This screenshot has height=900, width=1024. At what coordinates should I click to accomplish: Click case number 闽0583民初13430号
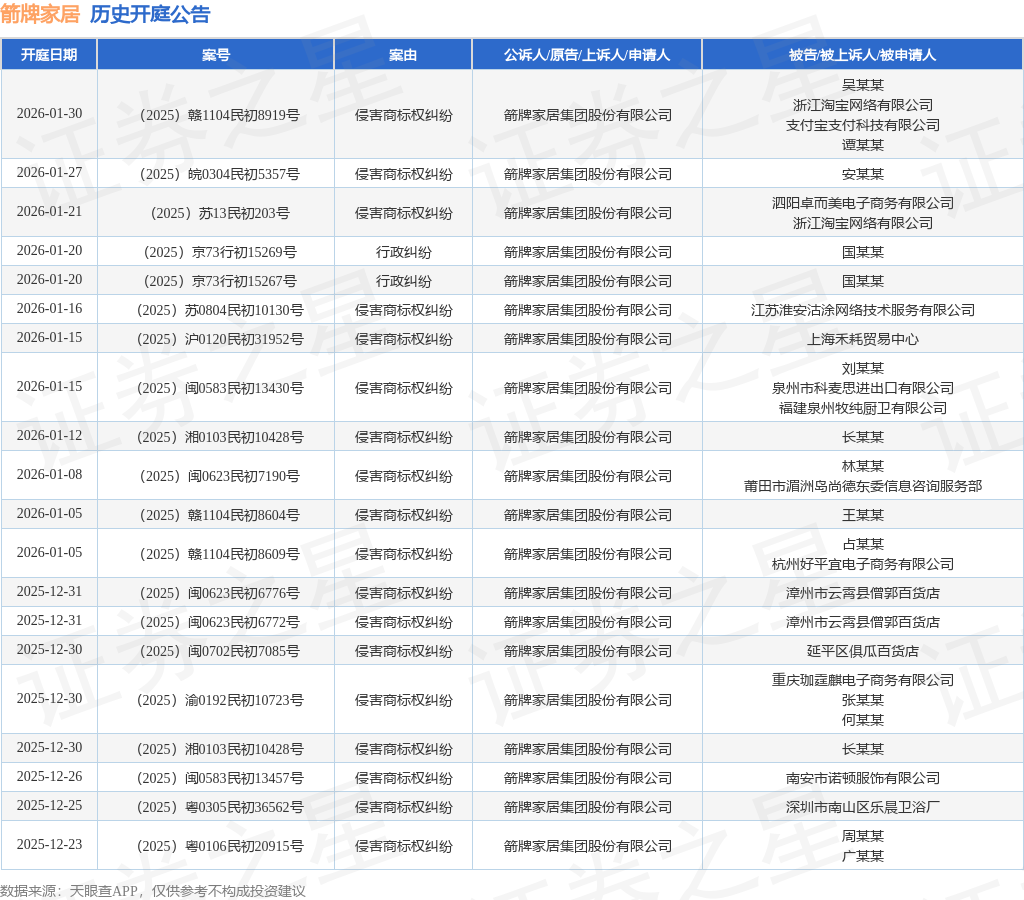point(220,388)
